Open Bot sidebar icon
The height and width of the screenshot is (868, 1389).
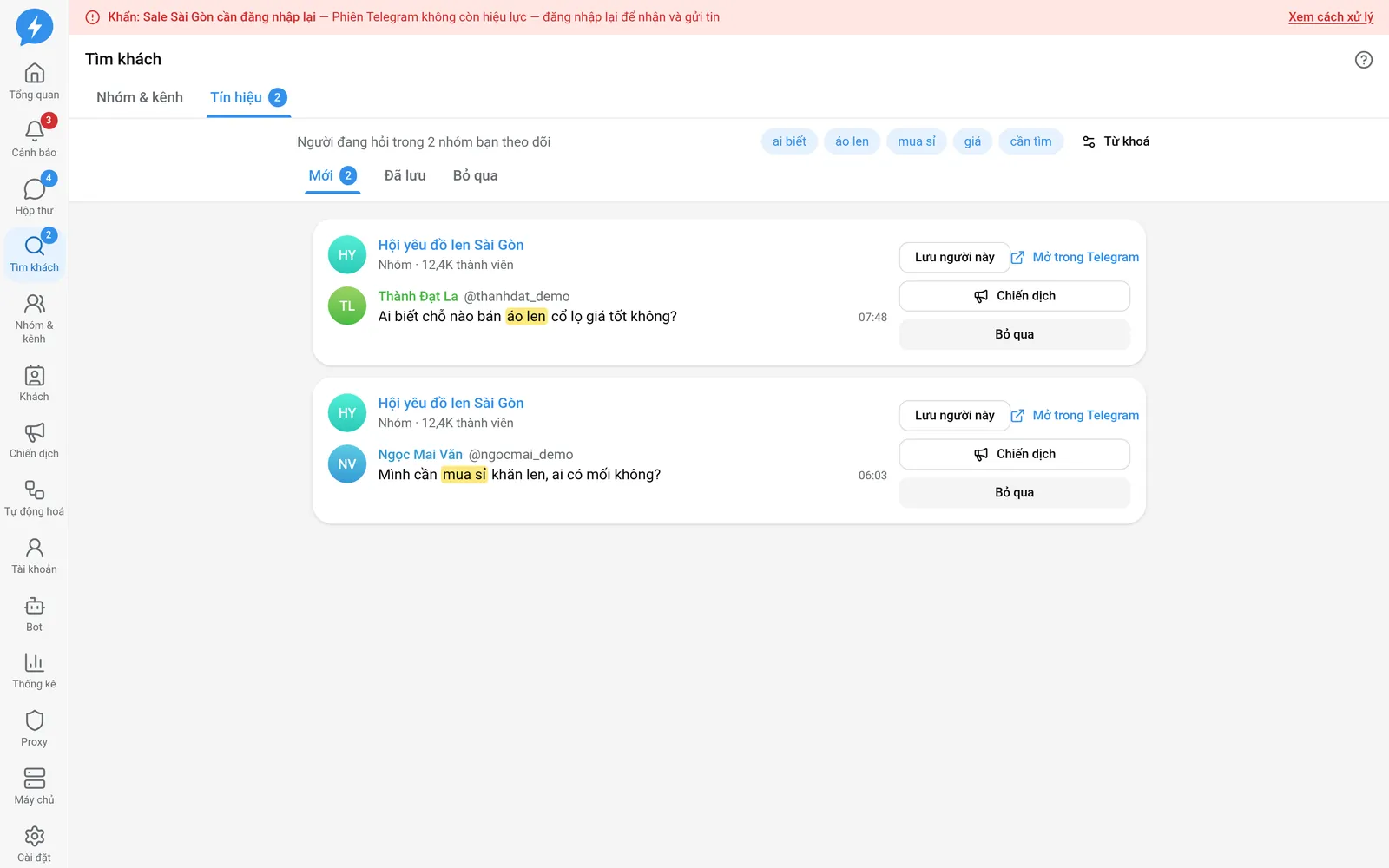pos(34,615)
